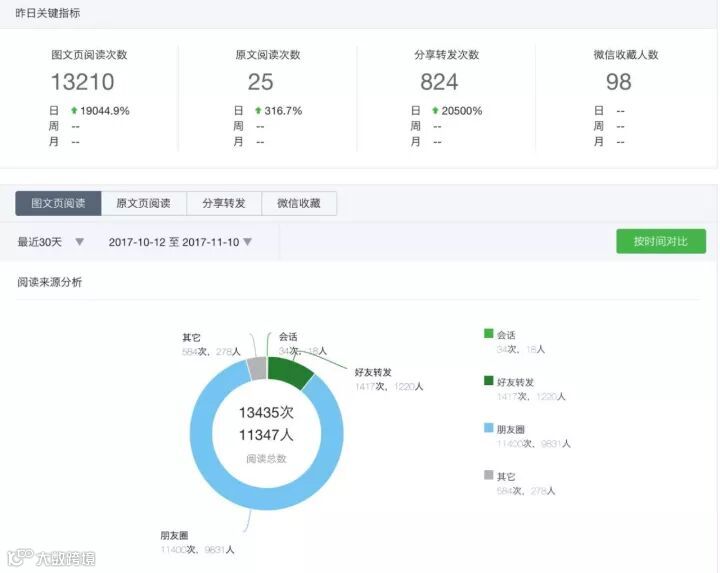This screenshot has height=573, width=720.
Task: Click the 朋友圈 legend label
Action: pyautogui.click(x=511, y=429)
